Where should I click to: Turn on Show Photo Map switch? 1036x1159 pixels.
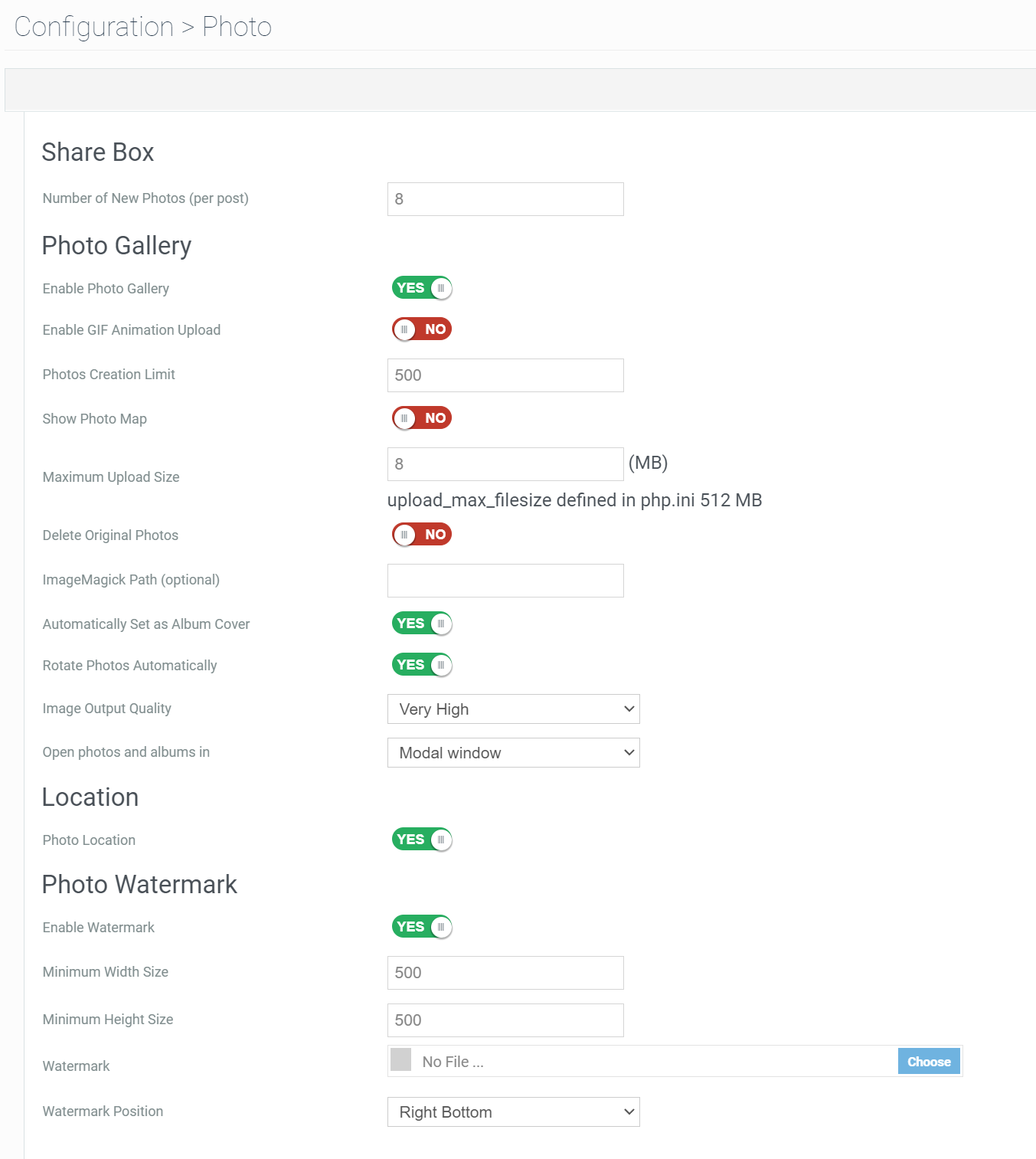coord(422,418)
